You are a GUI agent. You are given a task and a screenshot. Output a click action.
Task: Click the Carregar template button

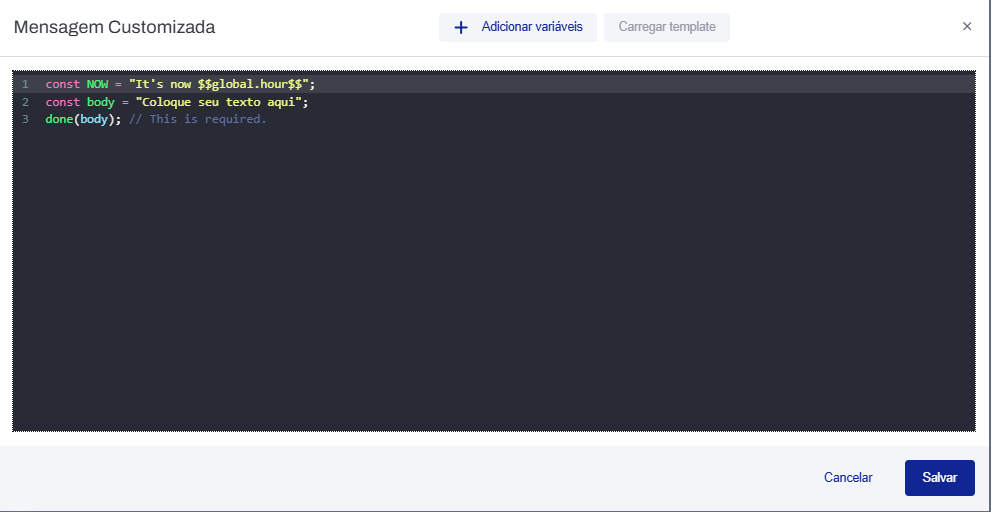[667, 27]
